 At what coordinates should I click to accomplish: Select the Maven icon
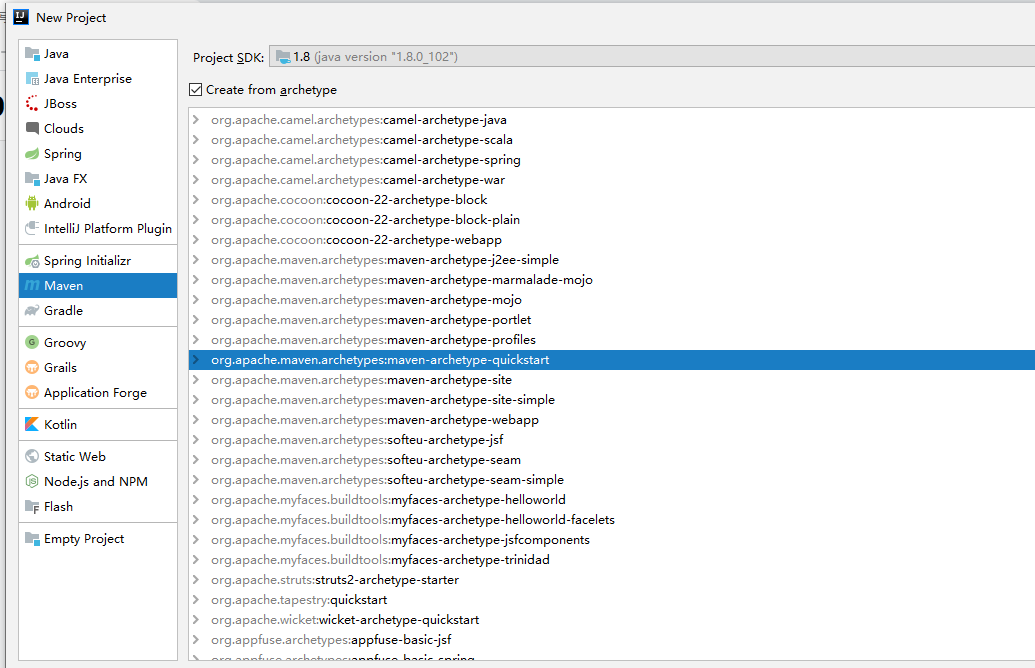pos(32,285)
